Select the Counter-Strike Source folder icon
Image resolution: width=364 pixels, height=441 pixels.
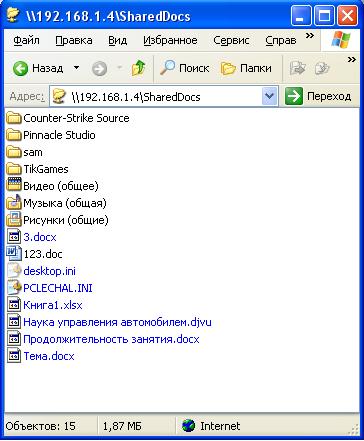coord(14,118)
